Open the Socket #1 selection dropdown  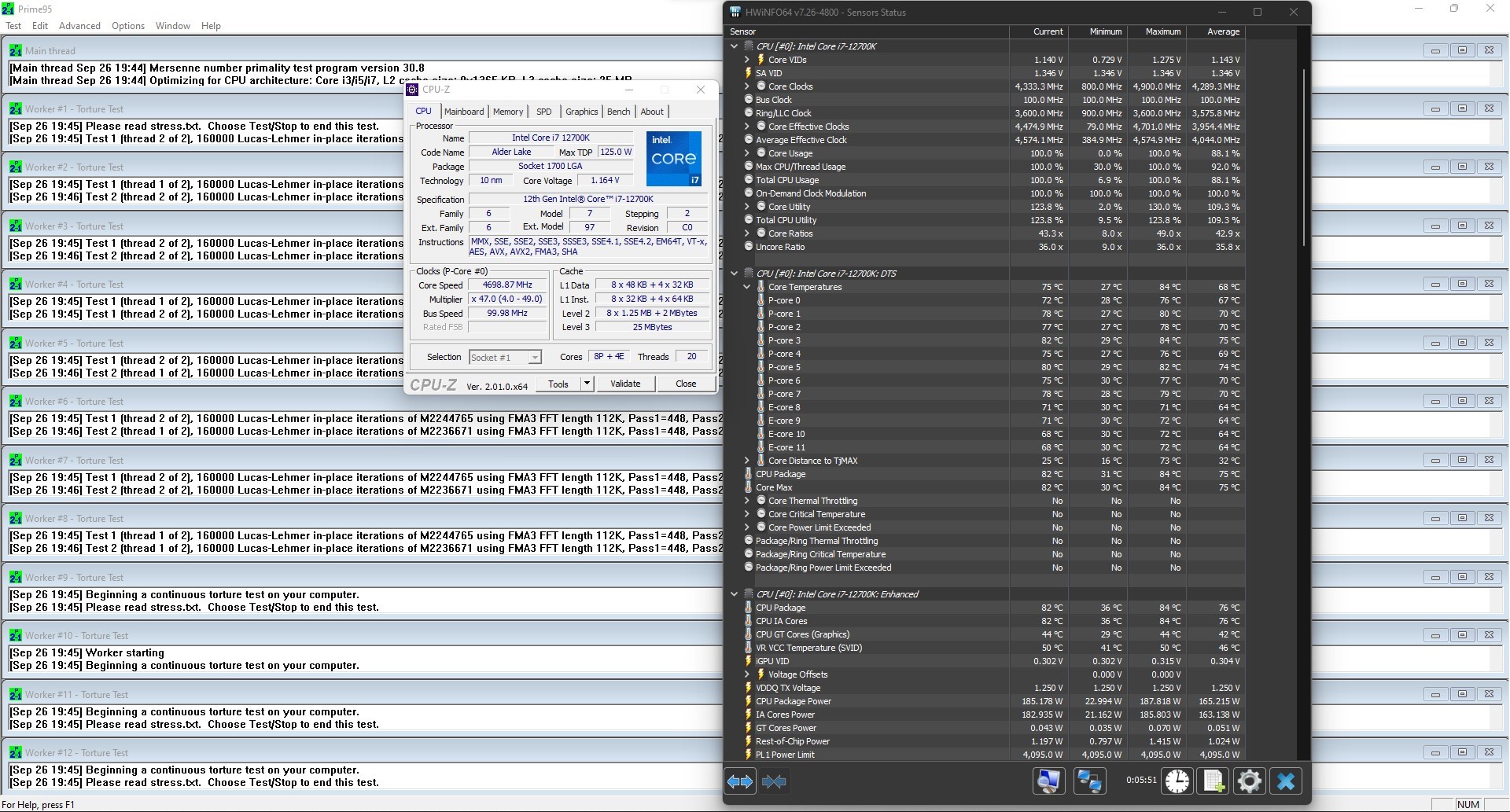(x=534, y=358)
